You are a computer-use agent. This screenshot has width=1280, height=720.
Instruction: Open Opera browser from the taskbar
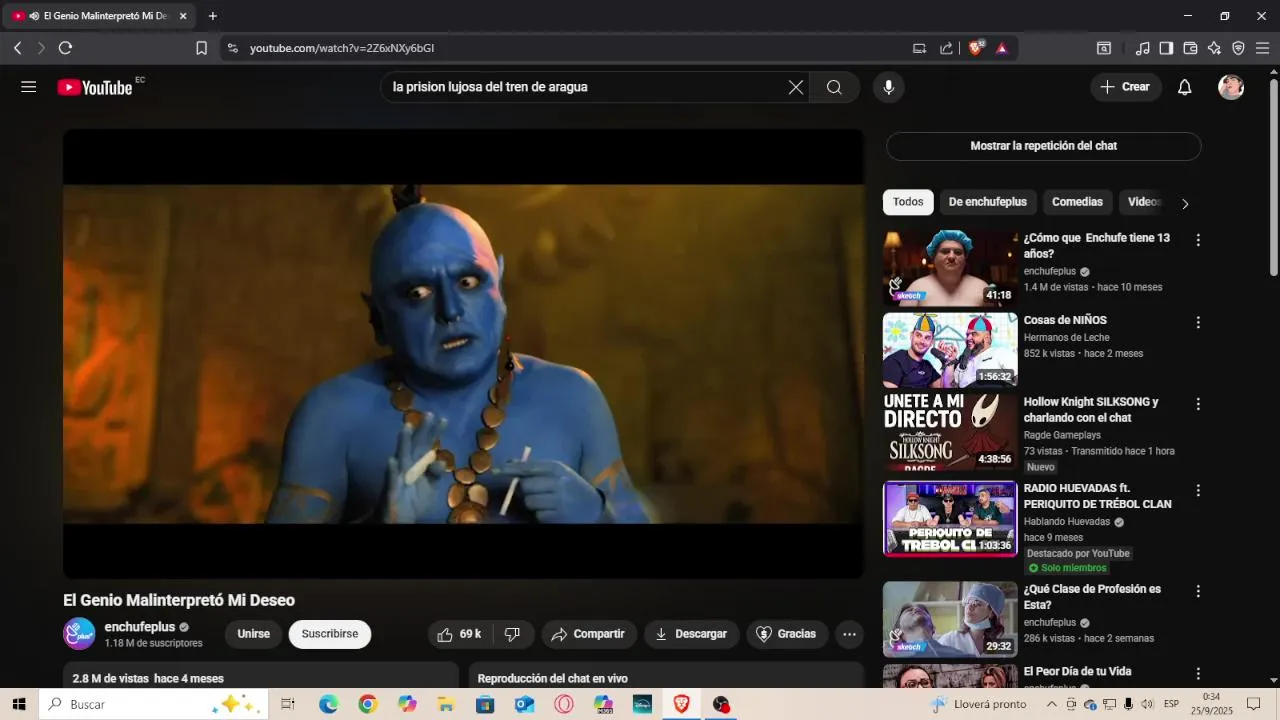click(564, 704)
